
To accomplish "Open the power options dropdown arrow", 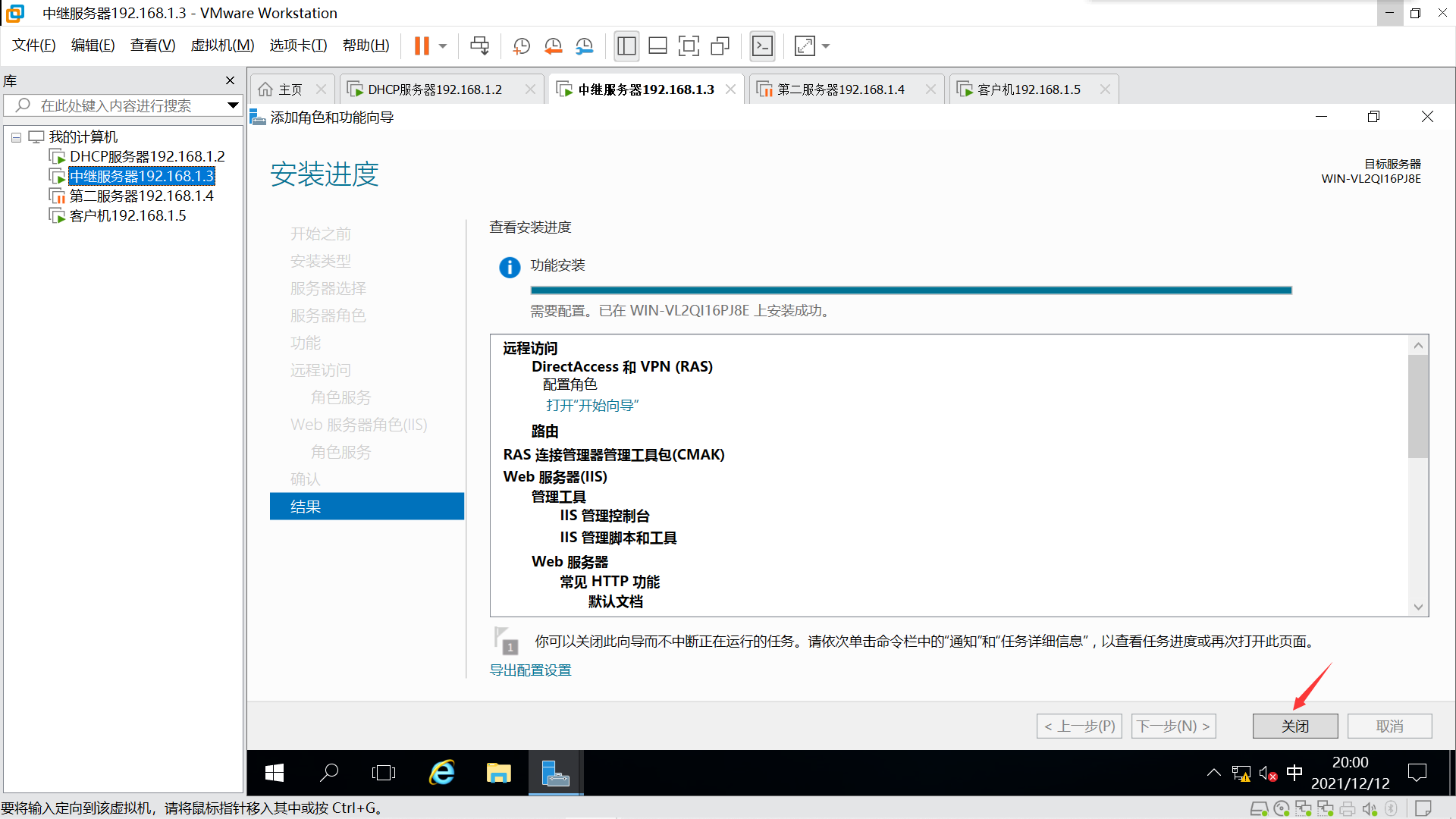I will [444, 46].
